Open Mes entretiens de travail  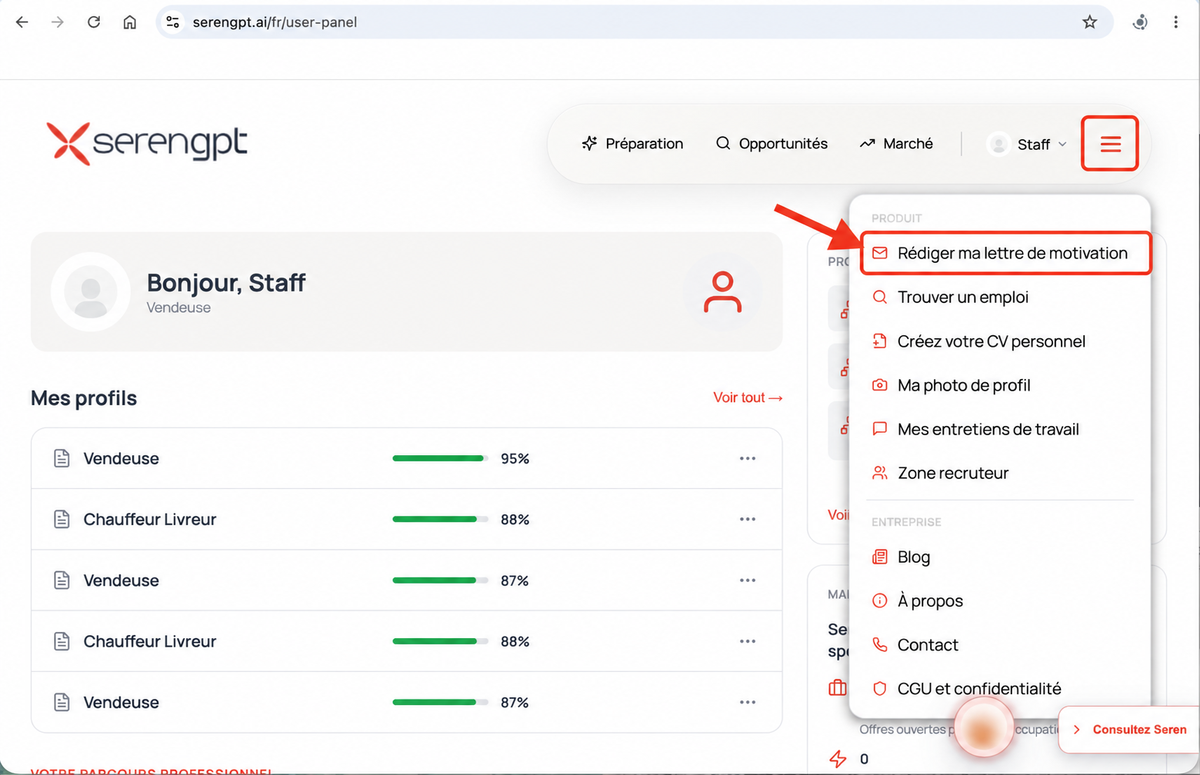pyautogui.click(x=1000, y=429)
